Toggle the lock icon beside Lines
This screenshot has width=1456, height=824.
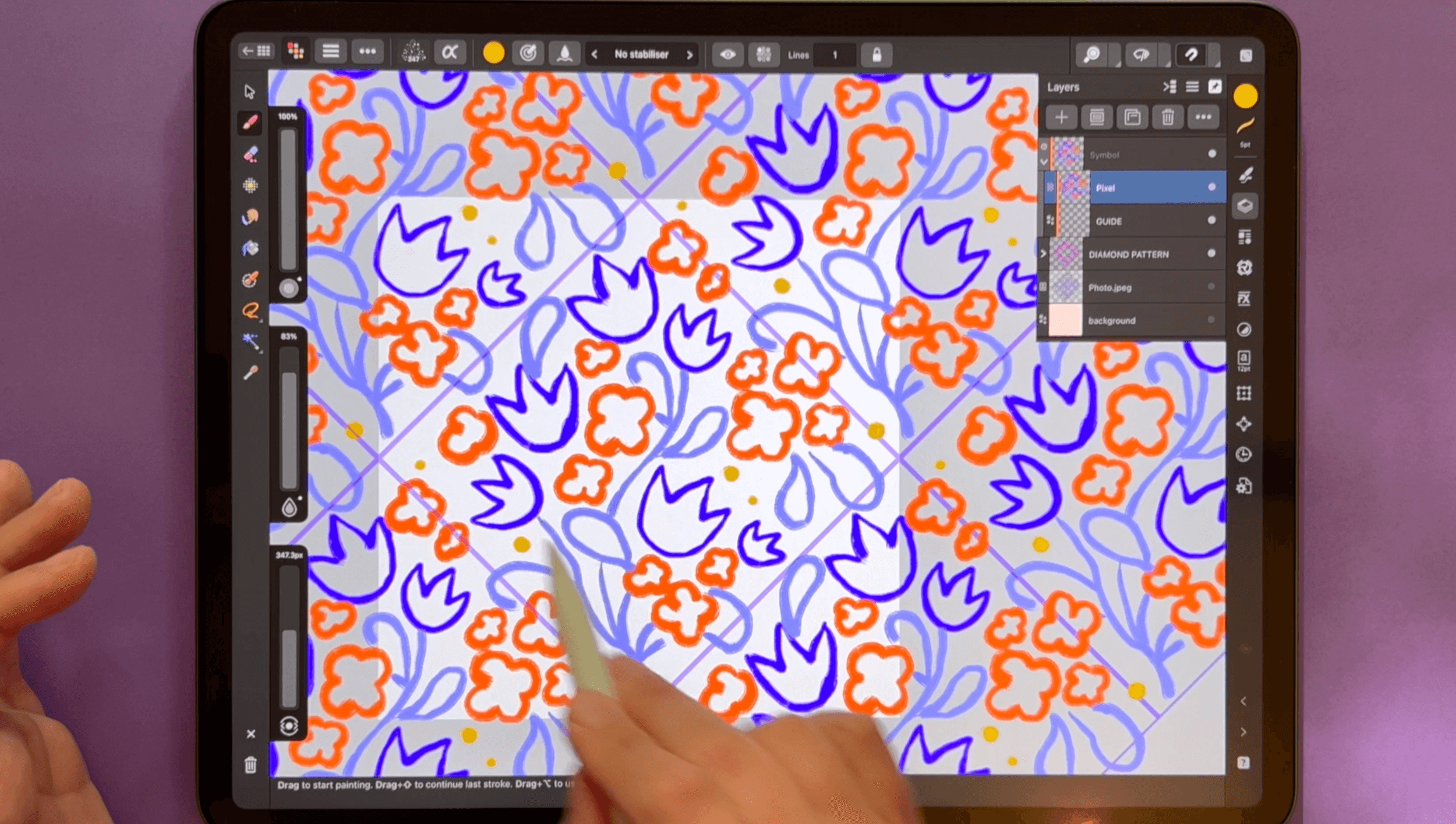877,55
